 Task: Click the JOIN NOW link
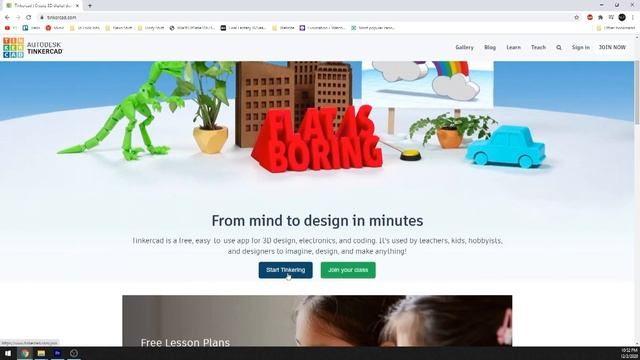point(612,47)
